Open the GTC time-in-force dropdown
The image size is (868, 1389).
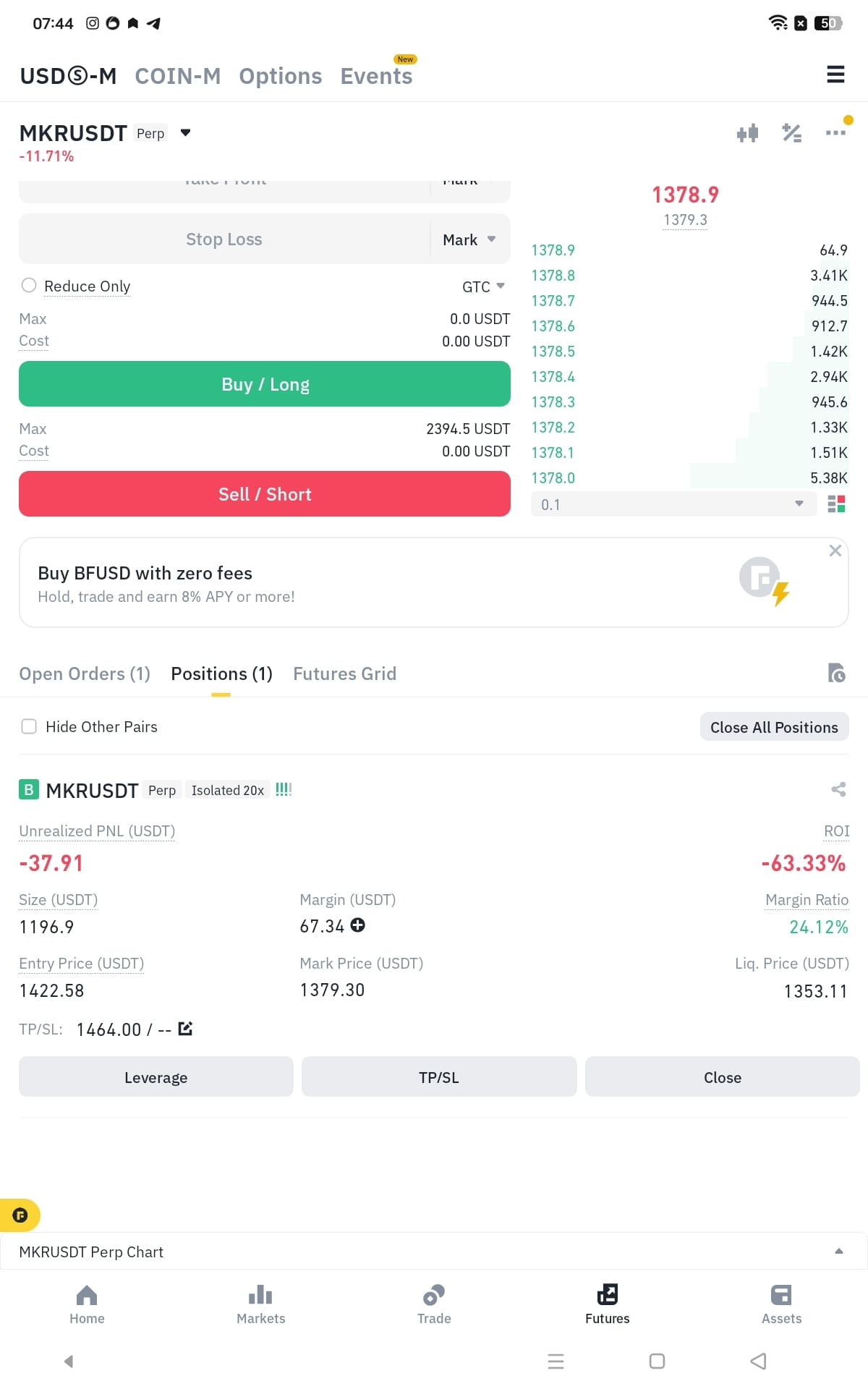pos(483,286)
